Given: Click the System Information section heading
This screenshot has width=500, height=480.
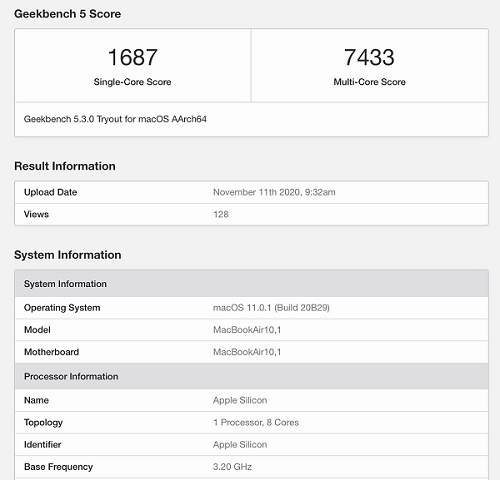Looking at the screenshot, I should pos(67,255).
